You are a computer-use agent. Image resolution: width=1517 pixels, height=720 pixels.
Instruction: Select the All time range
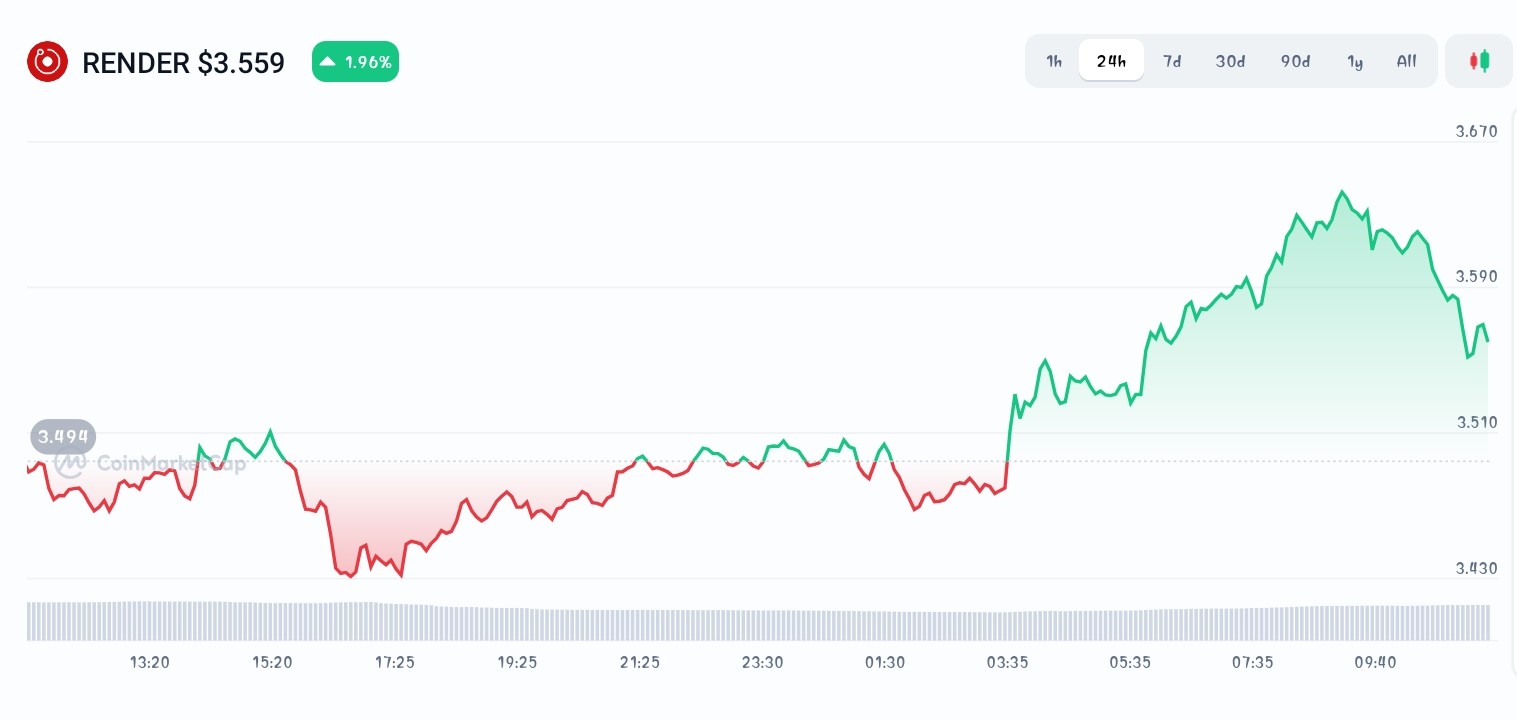click(x=1406, y=61)
